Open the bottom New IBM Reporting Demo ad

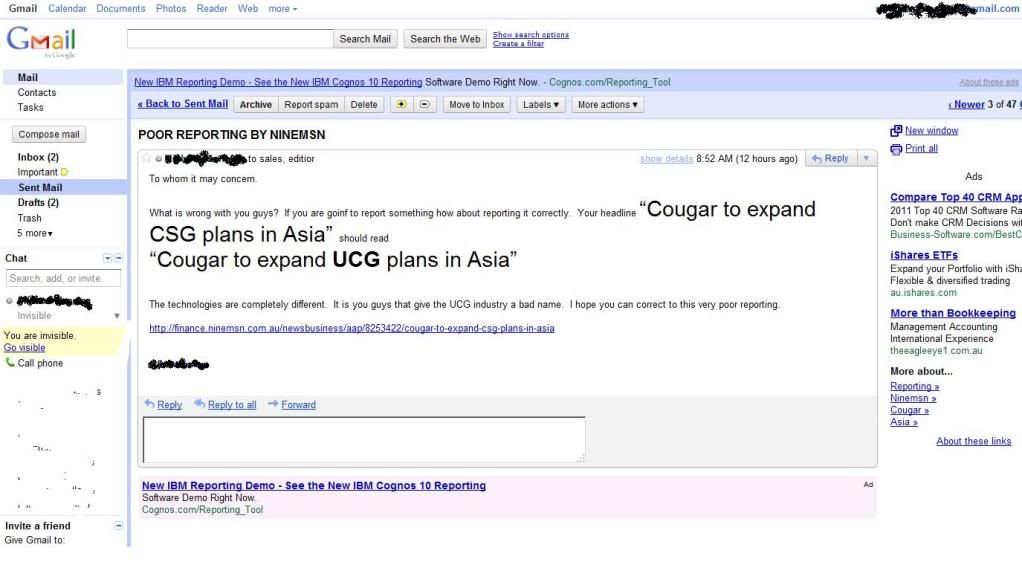[x=314, y=485]
